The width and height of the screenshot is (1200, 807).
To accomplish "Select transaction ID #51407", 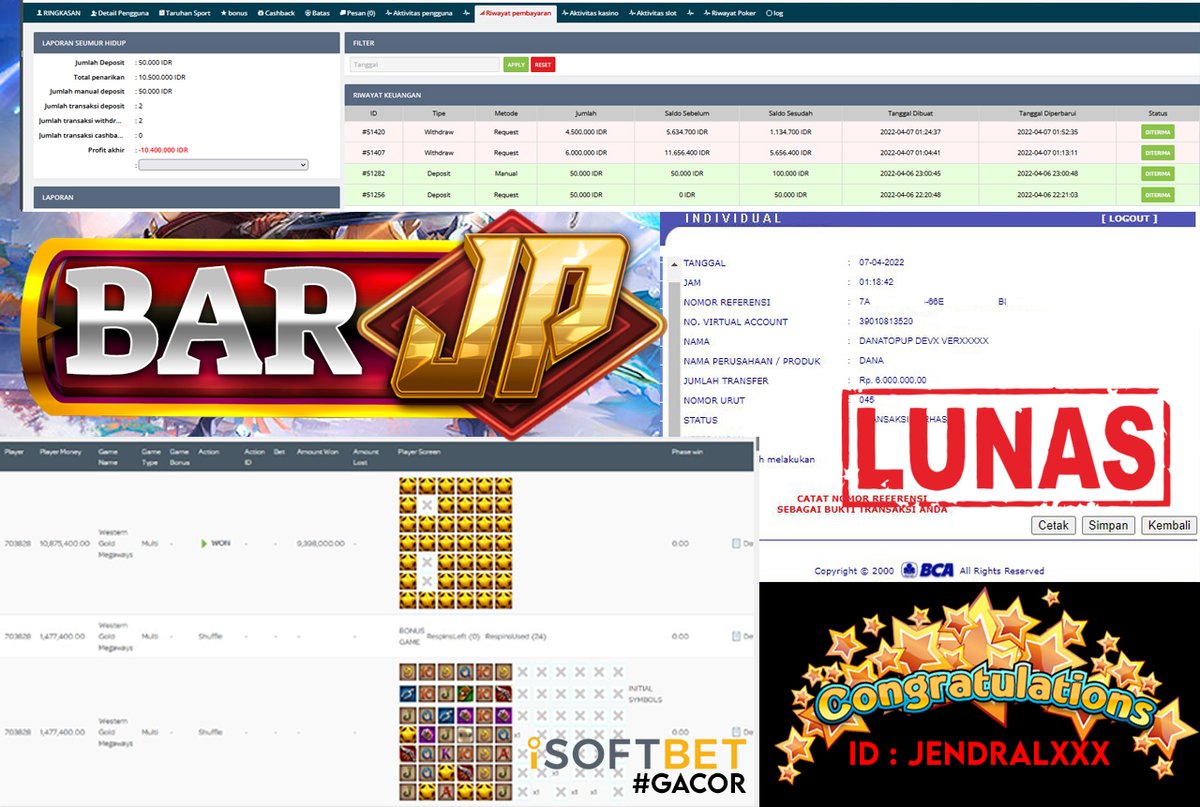I will (373, 152).
